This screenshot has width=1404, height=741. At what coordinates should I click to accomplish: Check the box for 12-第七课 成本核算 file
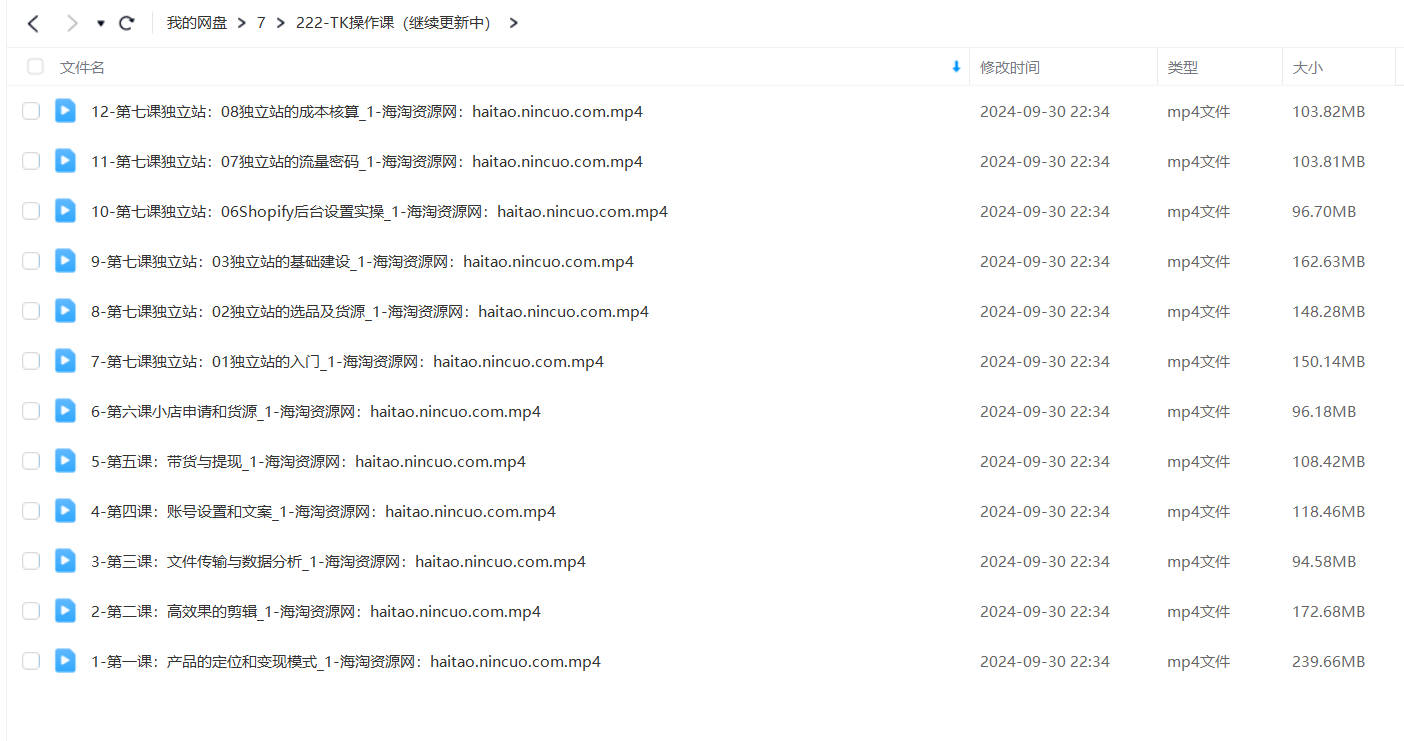[31, 111]
